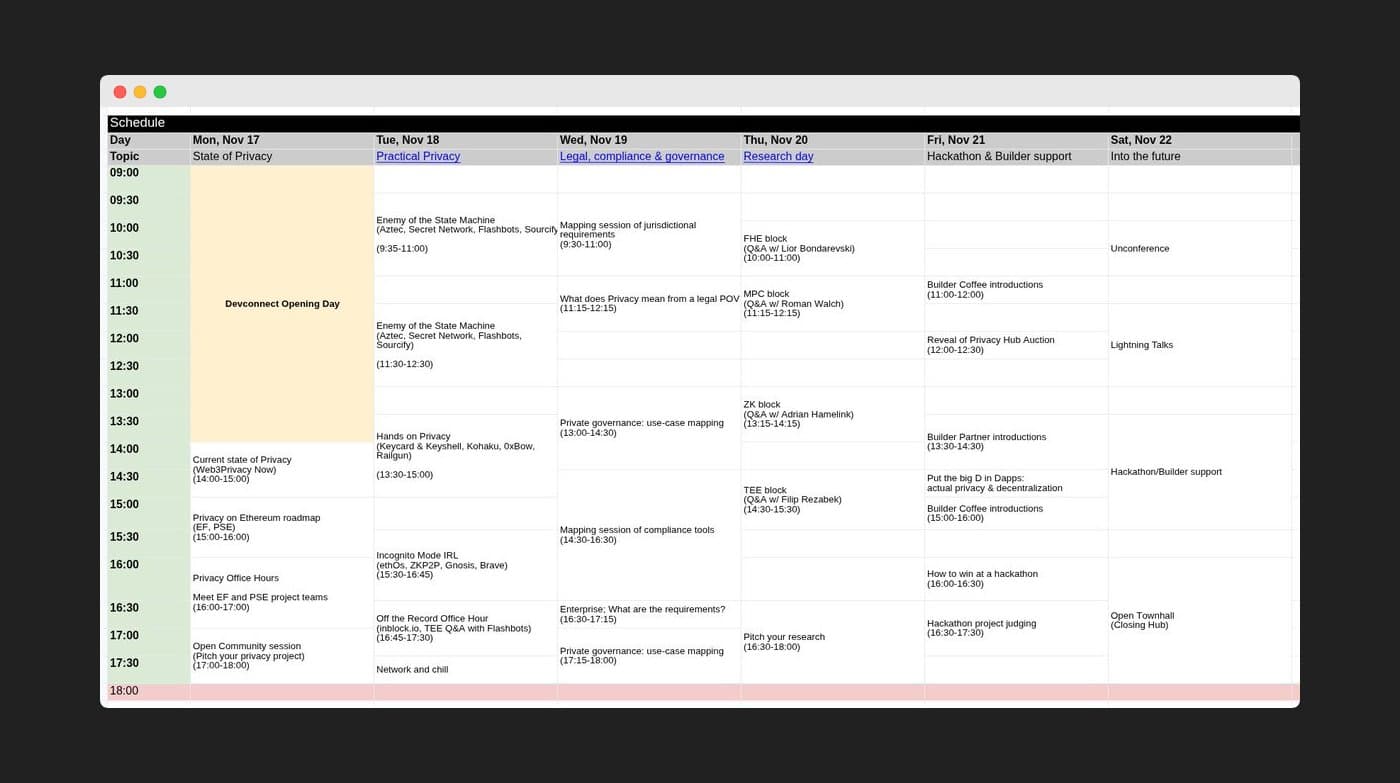Click the green maximize window button
This screenshot has height=783, width=1400.
click(x=160, y=92)
